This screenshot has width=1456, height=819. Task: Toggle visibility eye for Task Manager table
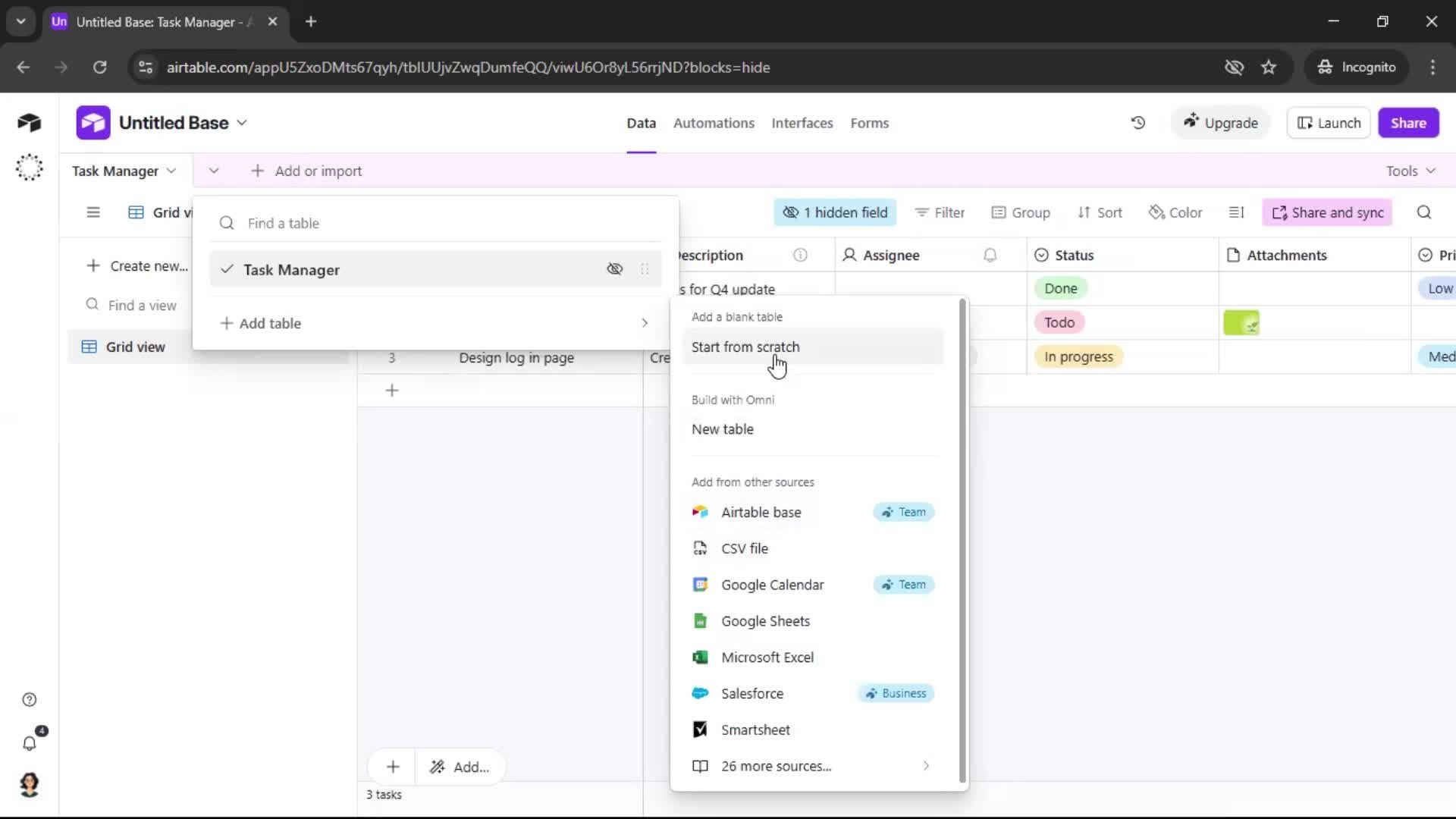[x=615, y=269]
